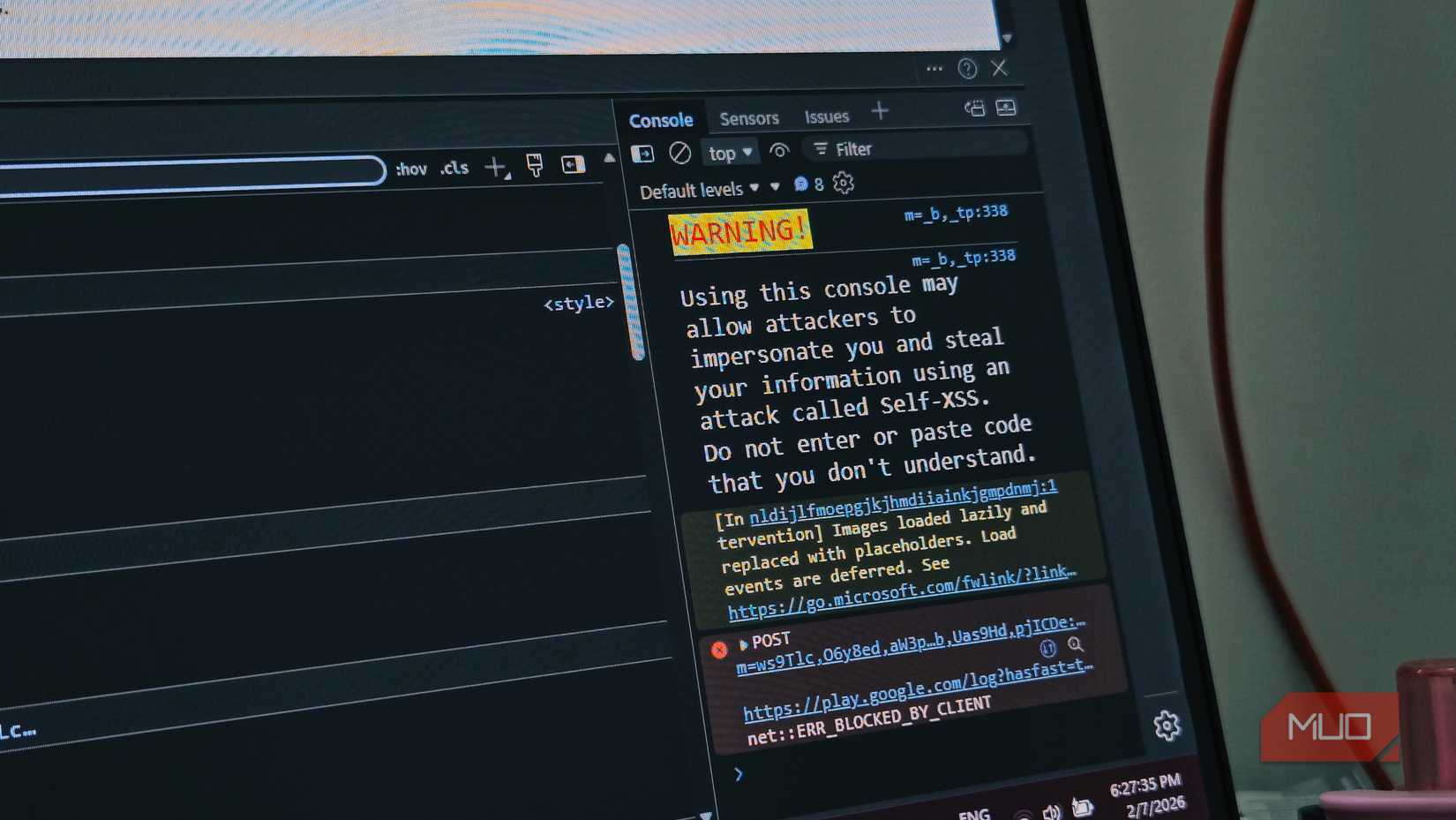Open the top JavaScript context dropdown
The width and height of the screenshot is (1456, 820).
pos(730,153)
